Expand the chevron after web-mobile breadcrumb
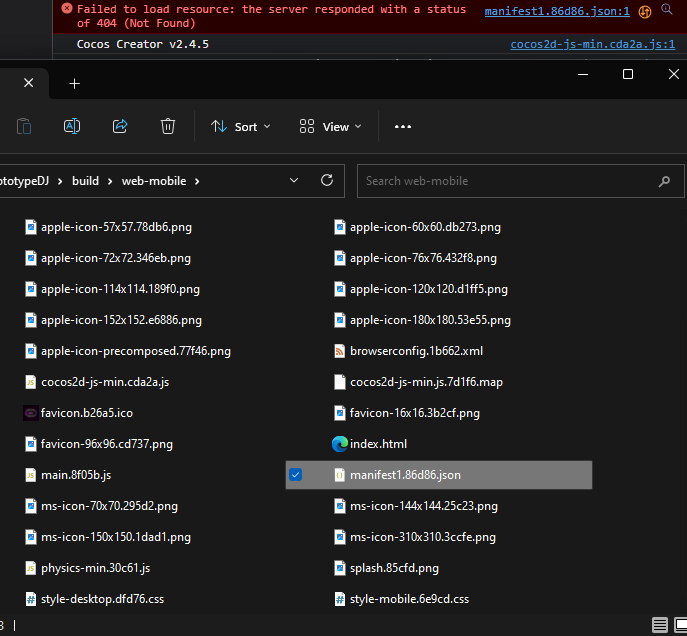The width and height of the screenshot is (687, 636). click(197, 181)
